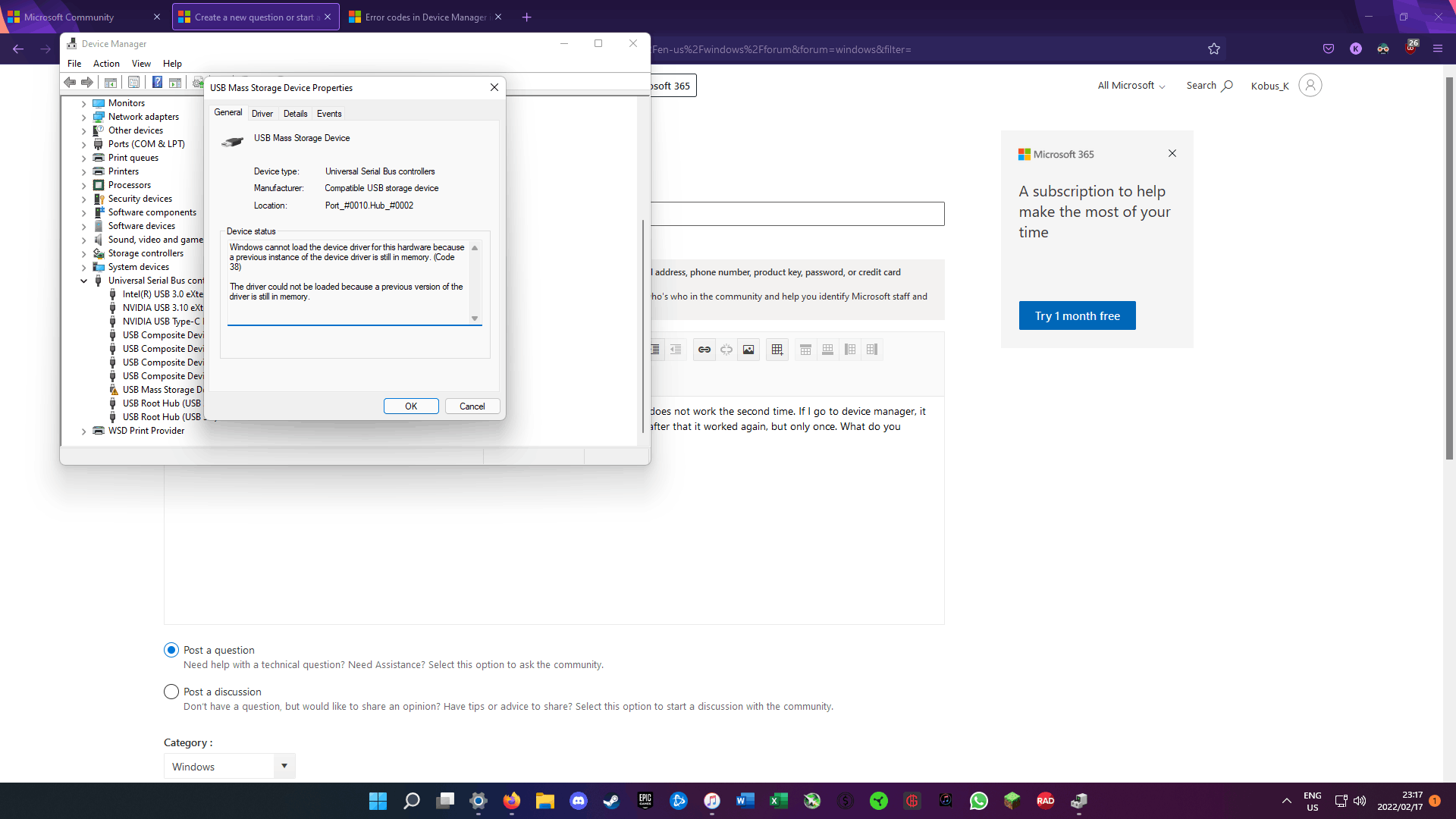This screenshot has height=819, width=1456.
Task: Bookmark this page with the star icon
Action: tap(1214, 49)
